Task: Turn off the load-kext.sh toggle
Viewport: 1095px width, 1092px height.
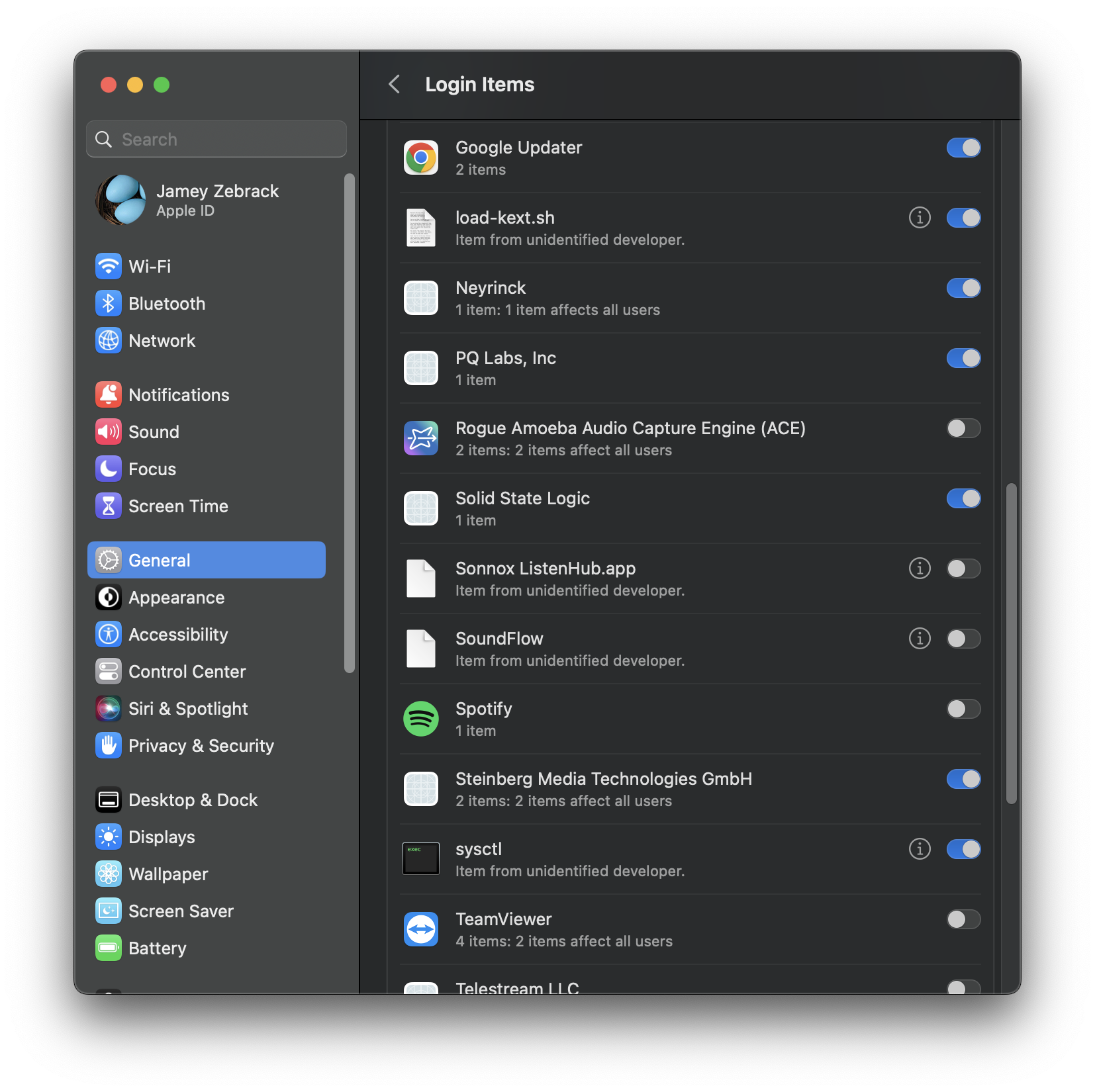Action: click(x=963, y=218)
